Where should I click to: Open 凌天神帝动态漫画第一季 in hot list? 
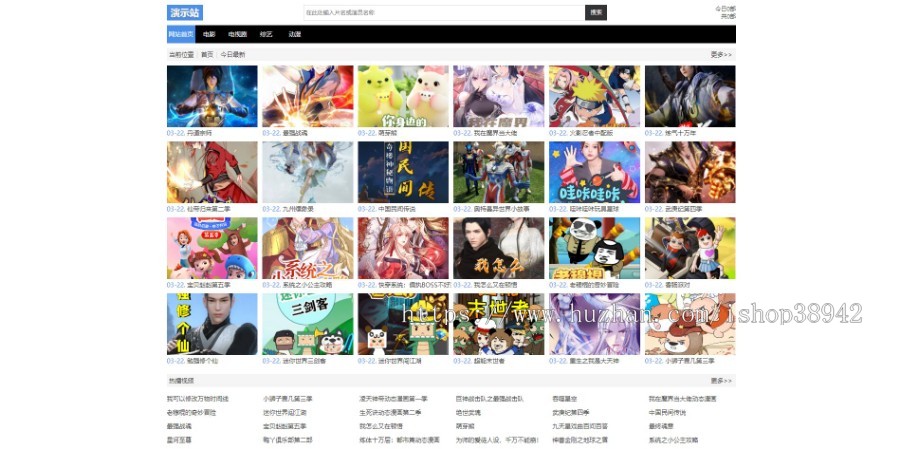(x=394, y=398)
